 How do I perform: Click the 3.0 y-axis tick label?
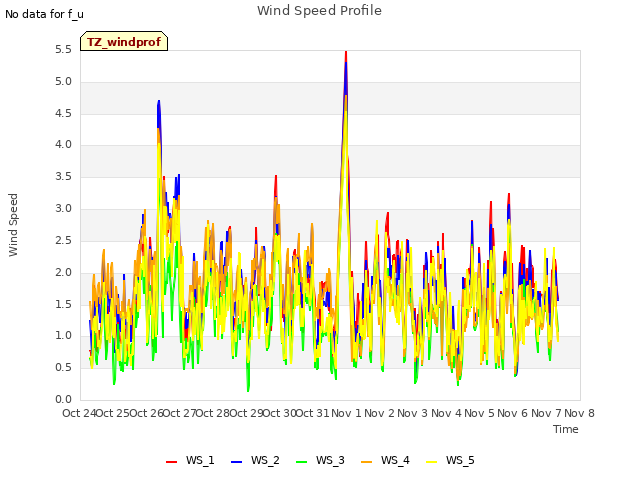click(x=63, y=209)
